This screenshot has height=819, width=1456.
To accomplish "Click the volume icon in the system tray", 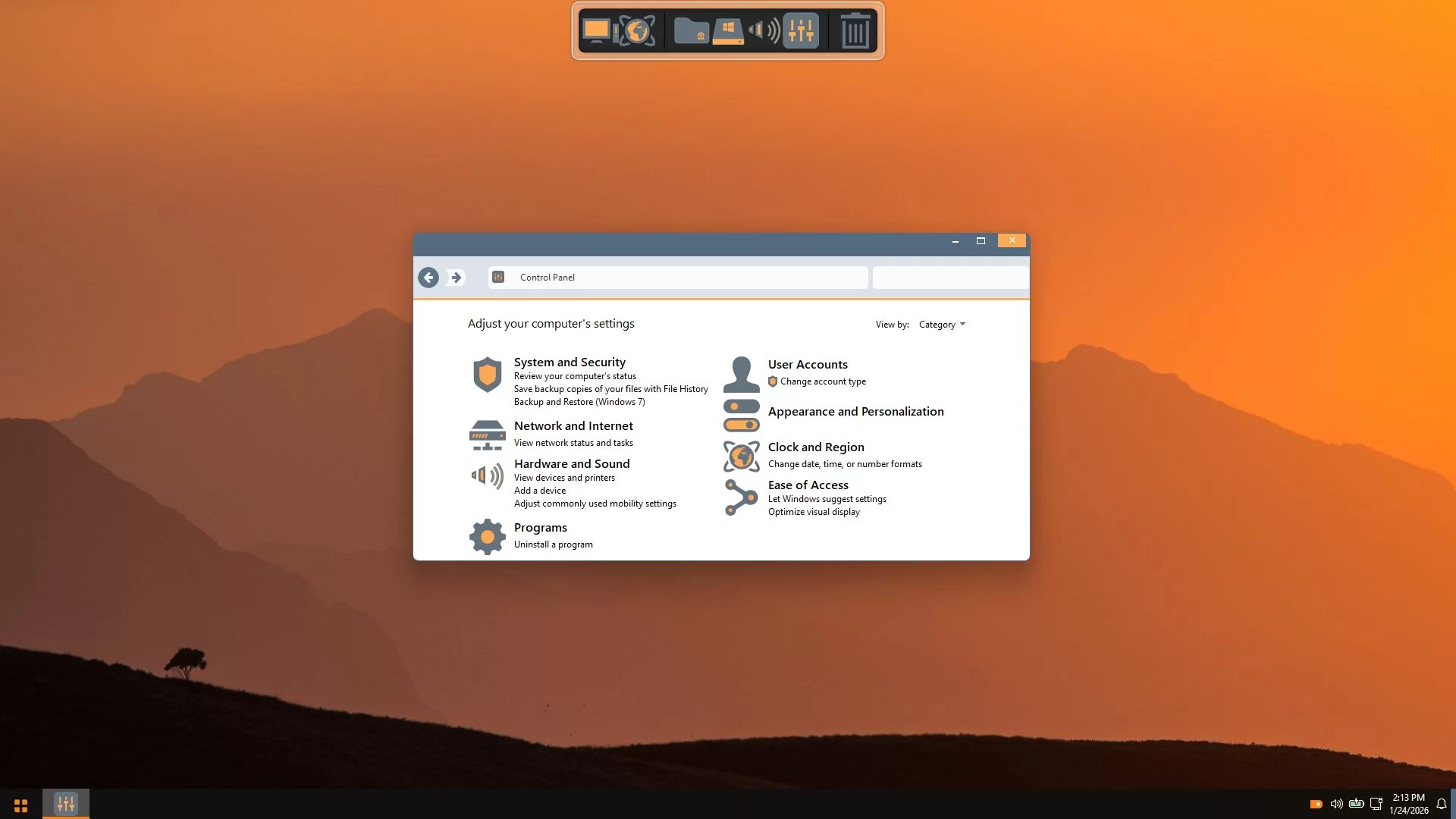I will [1336, 804].
